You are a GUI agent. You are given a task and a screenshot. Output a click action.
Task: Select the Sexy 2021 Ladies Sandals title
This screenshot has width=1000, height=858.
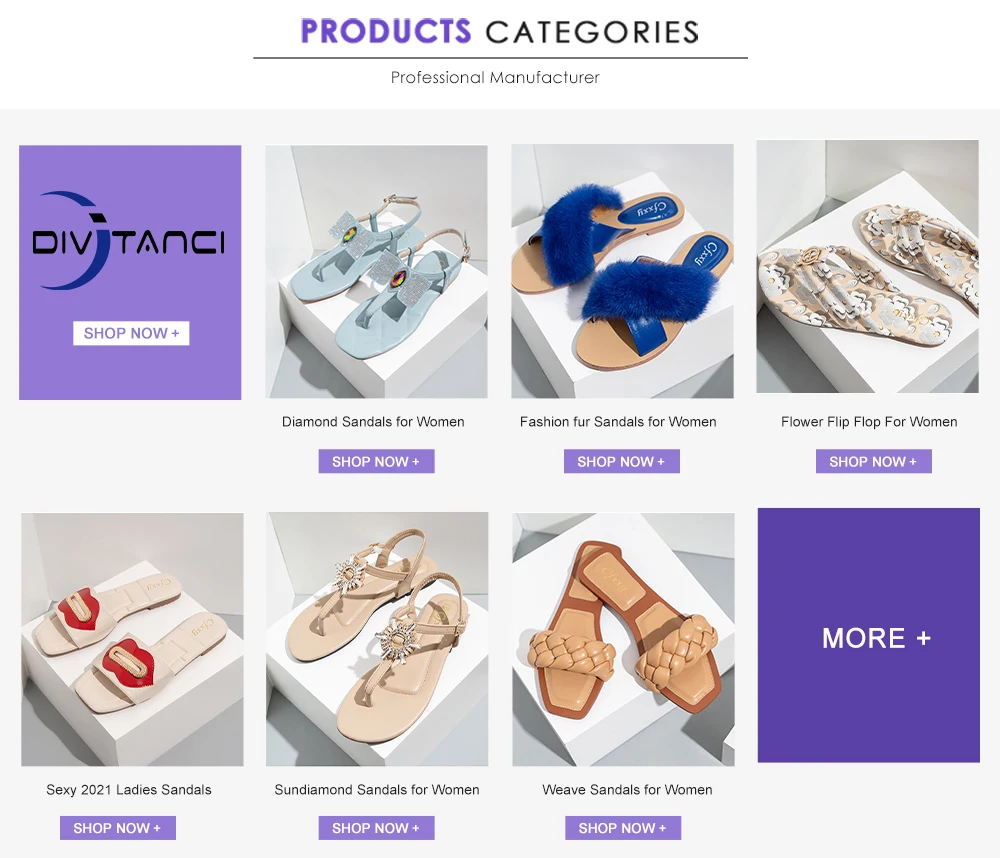click(129, 790)
